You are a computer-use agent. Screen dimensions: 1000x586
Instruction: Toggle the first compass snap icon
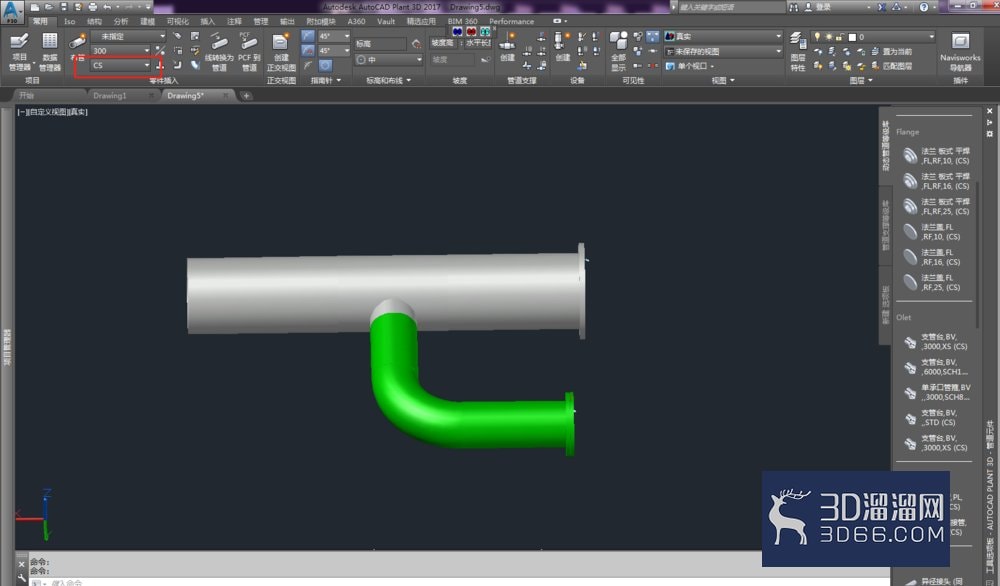(308, 36)
